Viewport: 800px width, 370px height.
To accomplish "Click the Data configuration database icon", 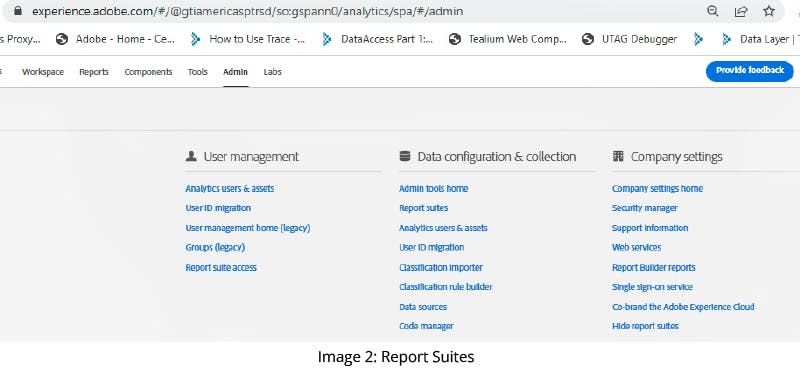I will pos(405,156).
